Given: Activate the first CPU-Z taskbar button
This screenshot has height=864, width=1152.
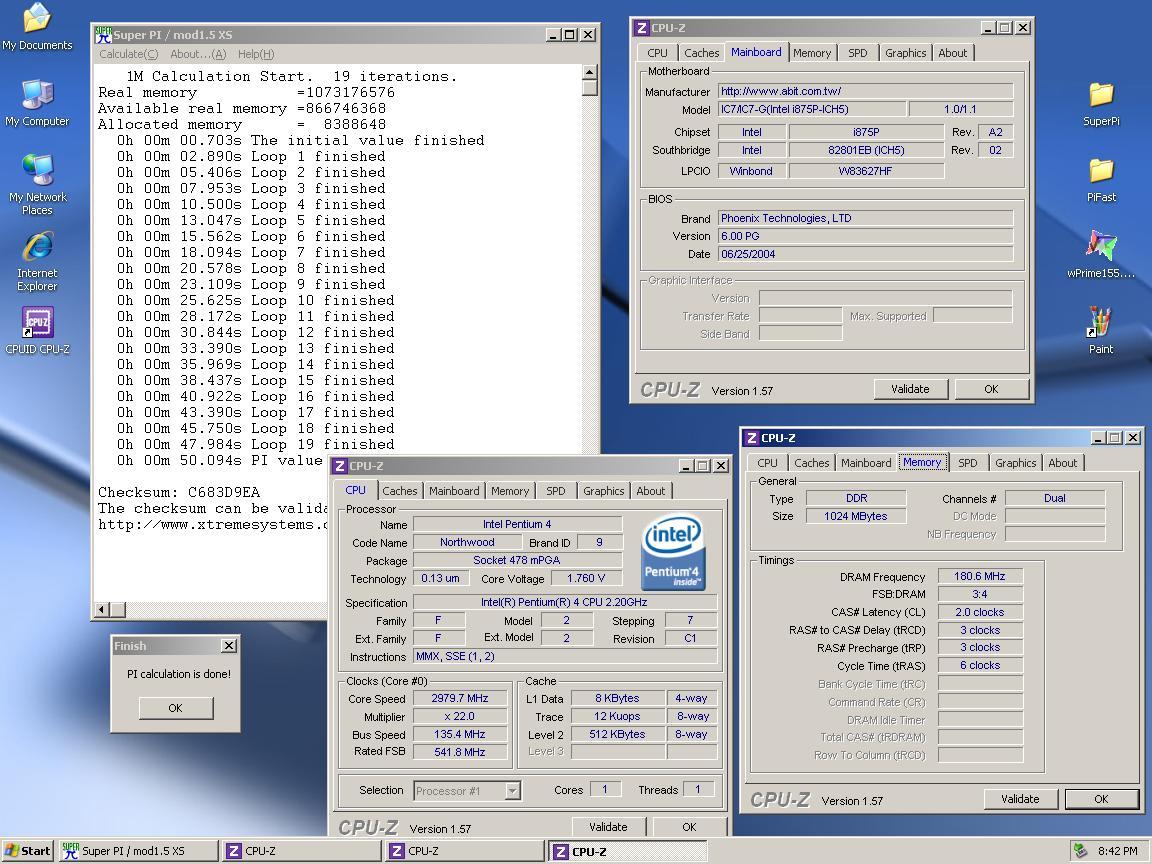Looking at the screenshot, I should click(301, 851).
